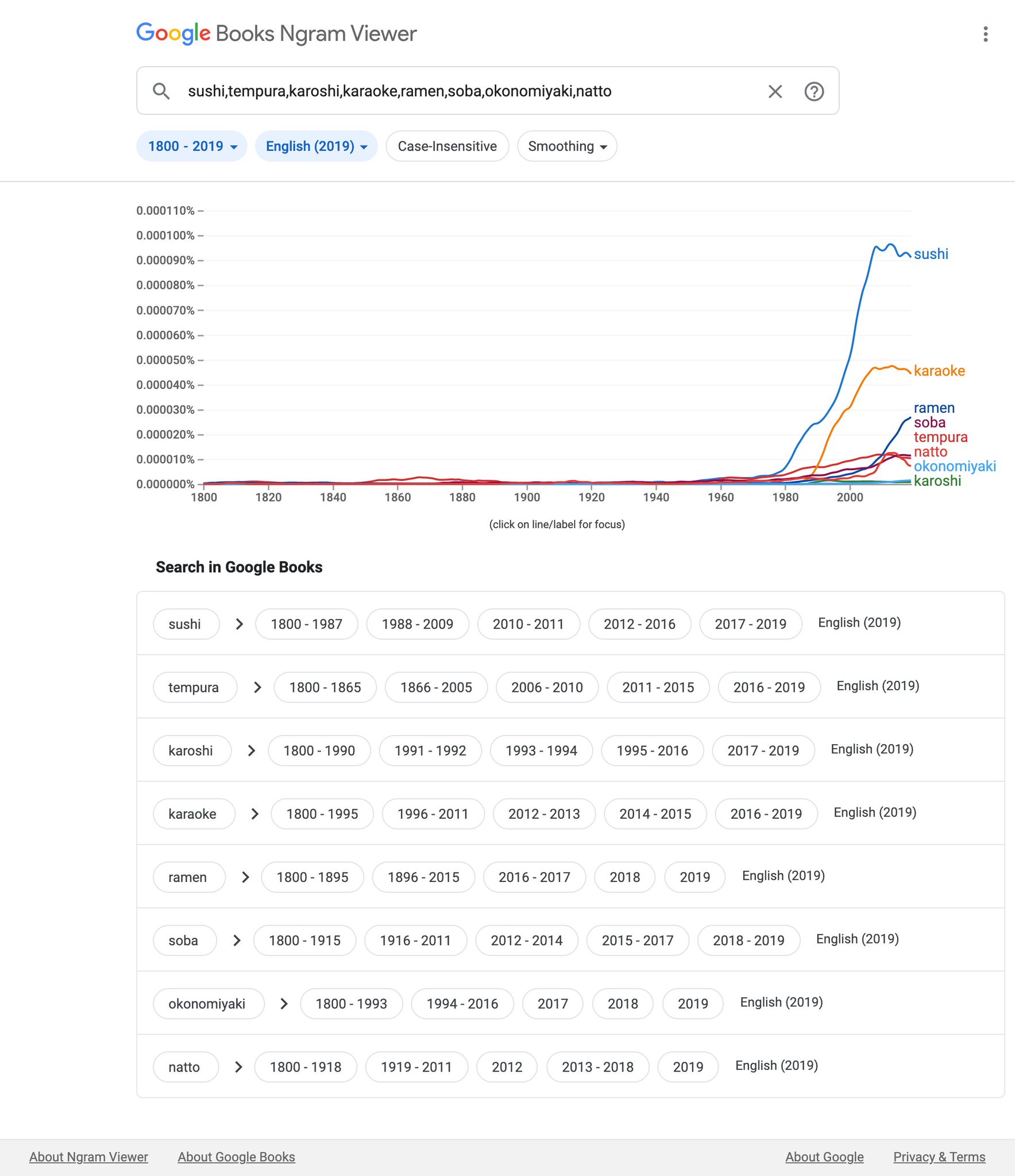1015x1176 pixels.
Task: Search sushi in 1988 - 2009
Action: pyautogui.click(x=417, y=624)
